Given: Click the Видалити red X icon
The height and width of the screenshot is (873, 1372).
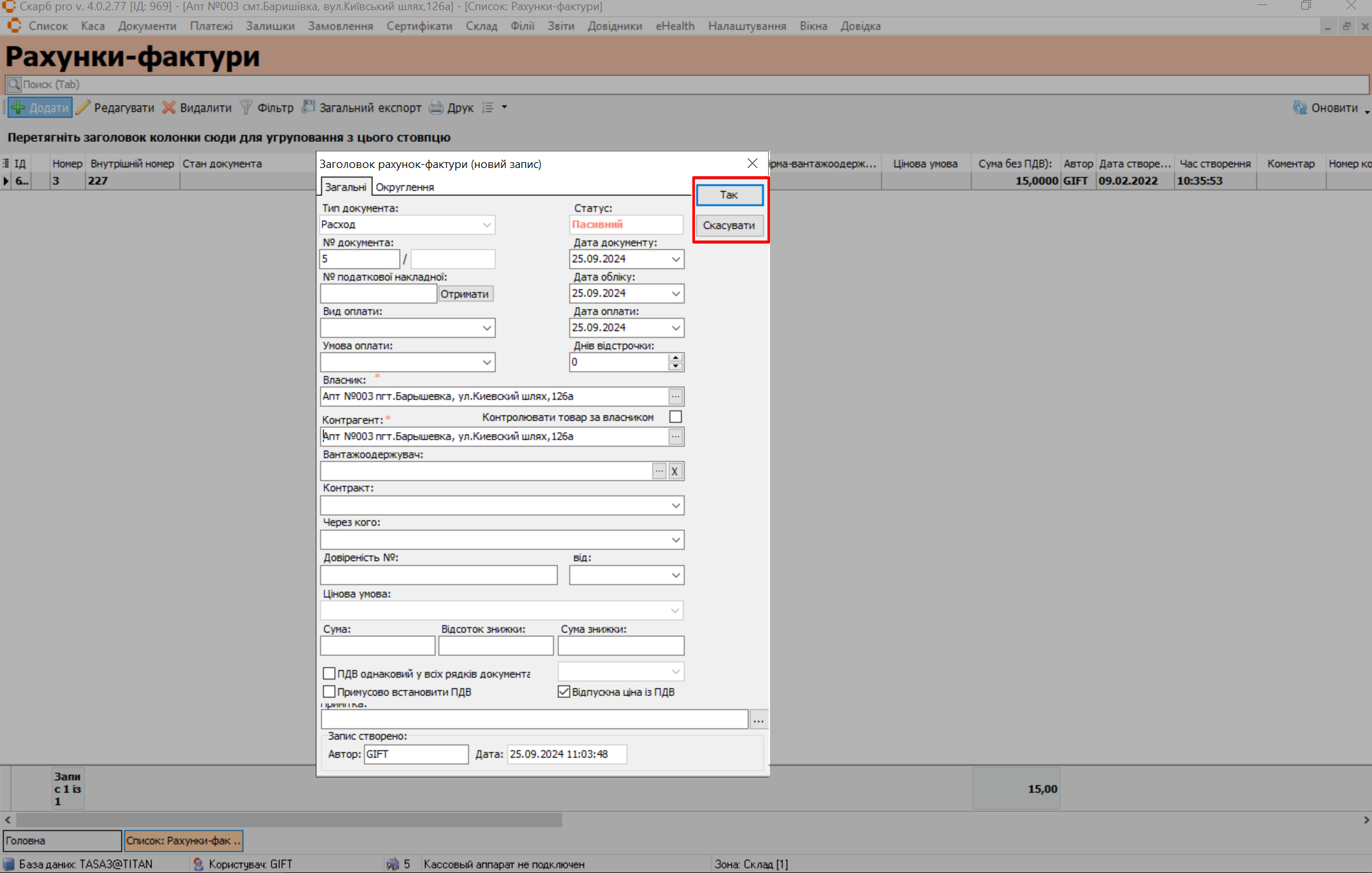Looking at the screenshot, I should coord(169,108).
